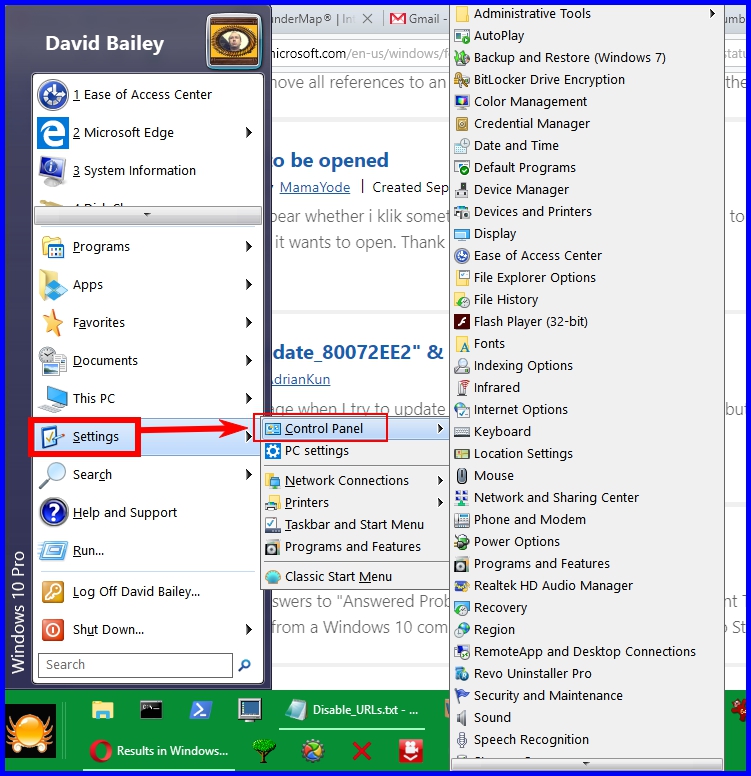Open Backup and Restore (Windows 7)

point(587,57)
